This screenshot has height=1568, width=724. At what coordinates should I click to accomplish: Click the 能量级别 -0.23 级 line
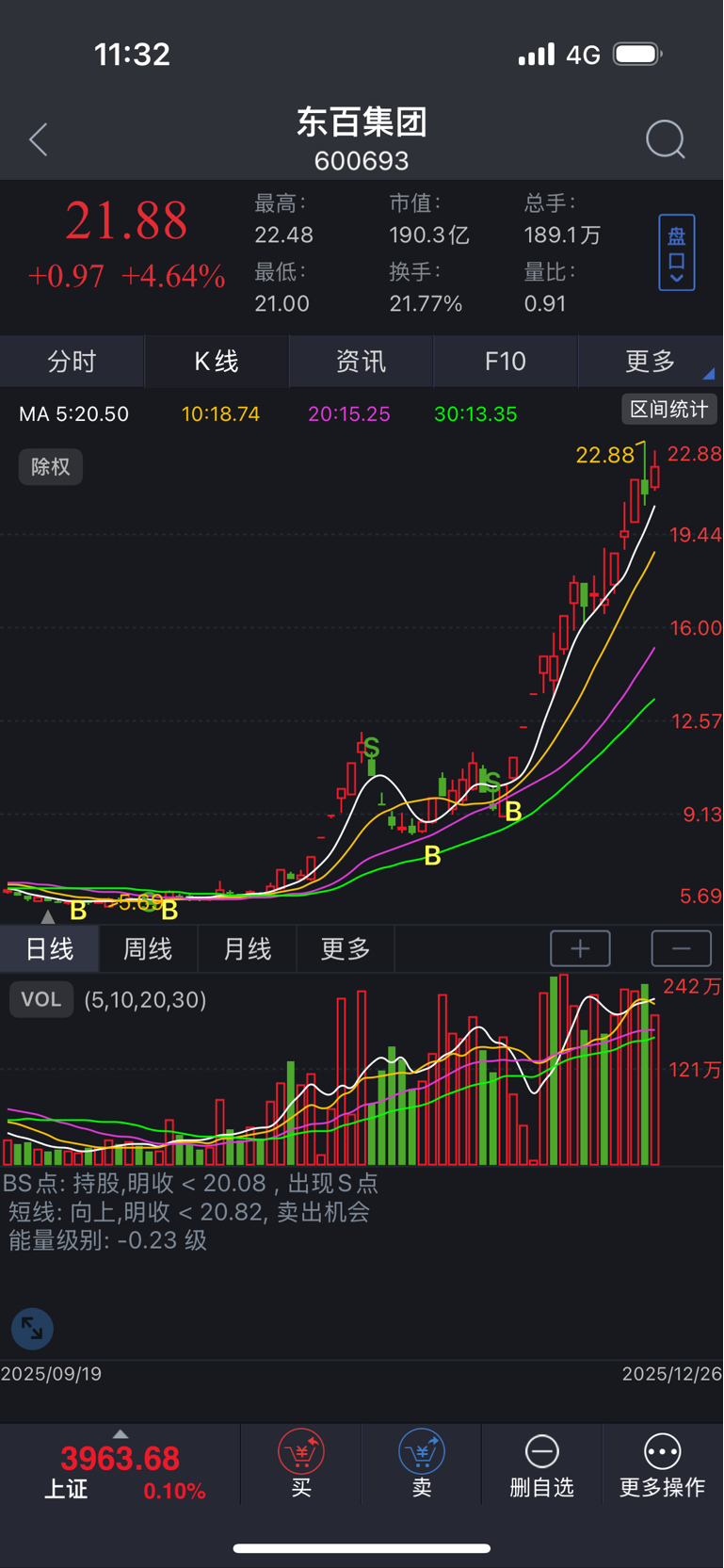point(107,1240)
